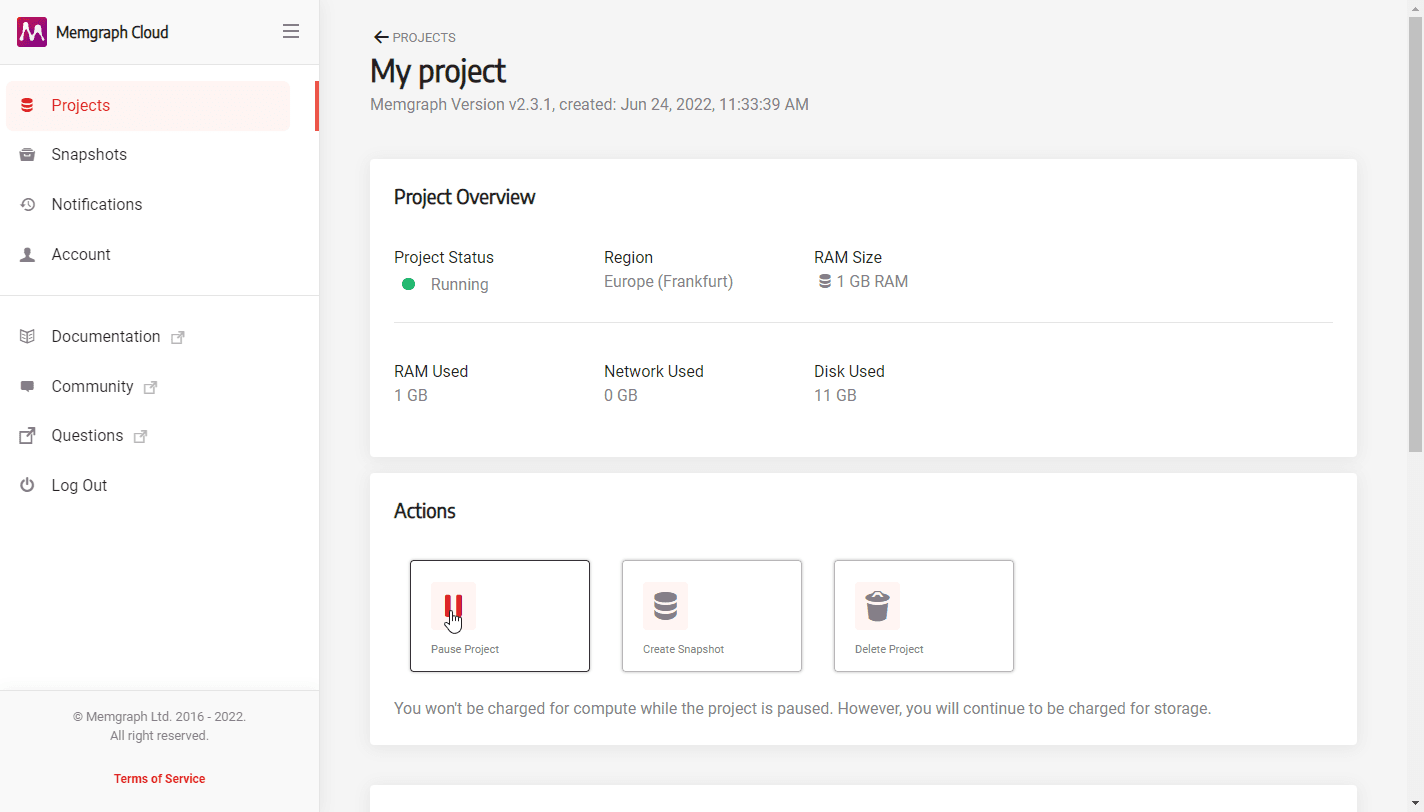Toggle the hamburger sidebar menu
This screenshot has width=1424, height=812.
click(291, 32)
